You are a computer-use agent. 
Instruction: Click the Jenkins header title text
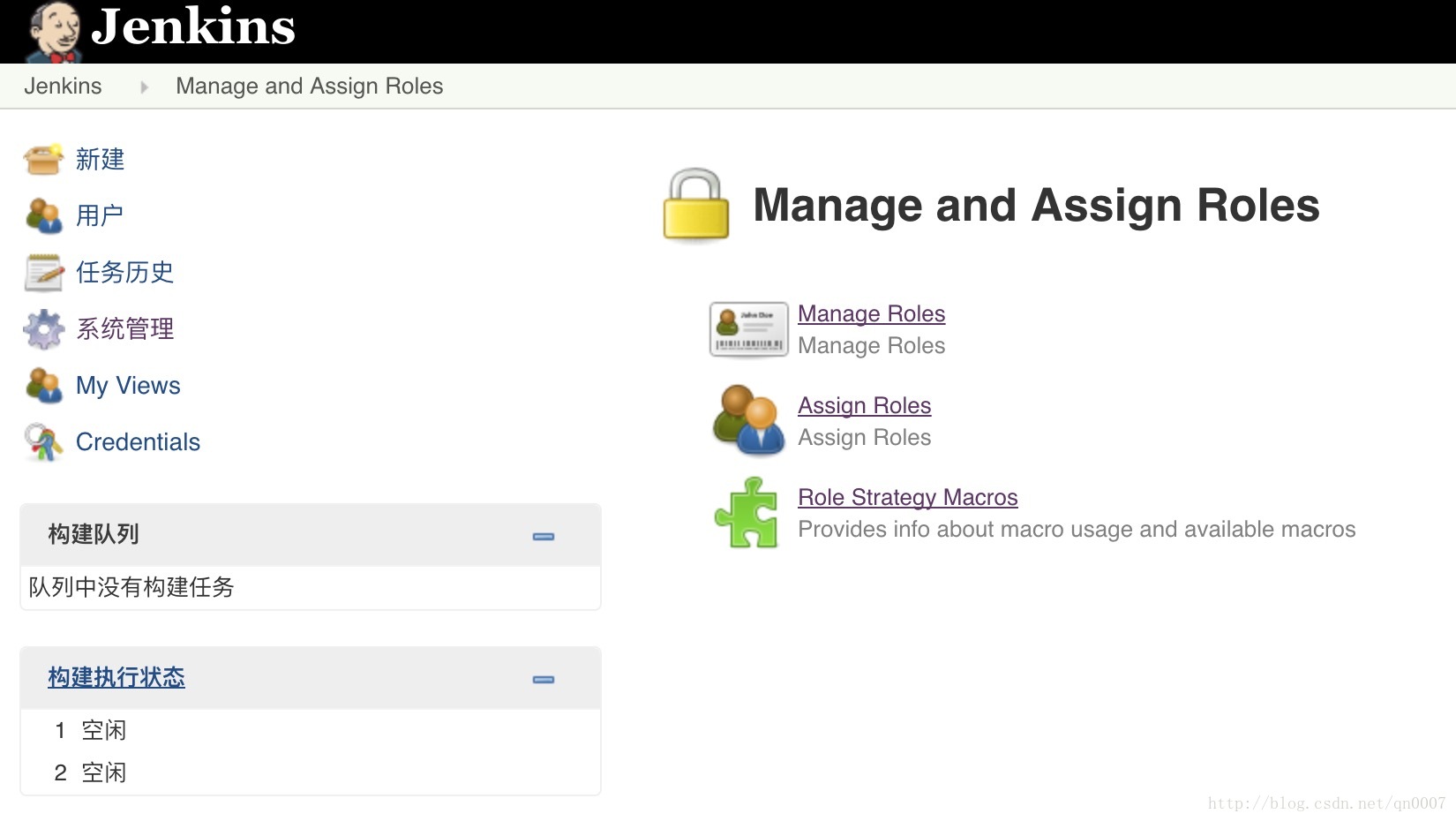point(193,26)
